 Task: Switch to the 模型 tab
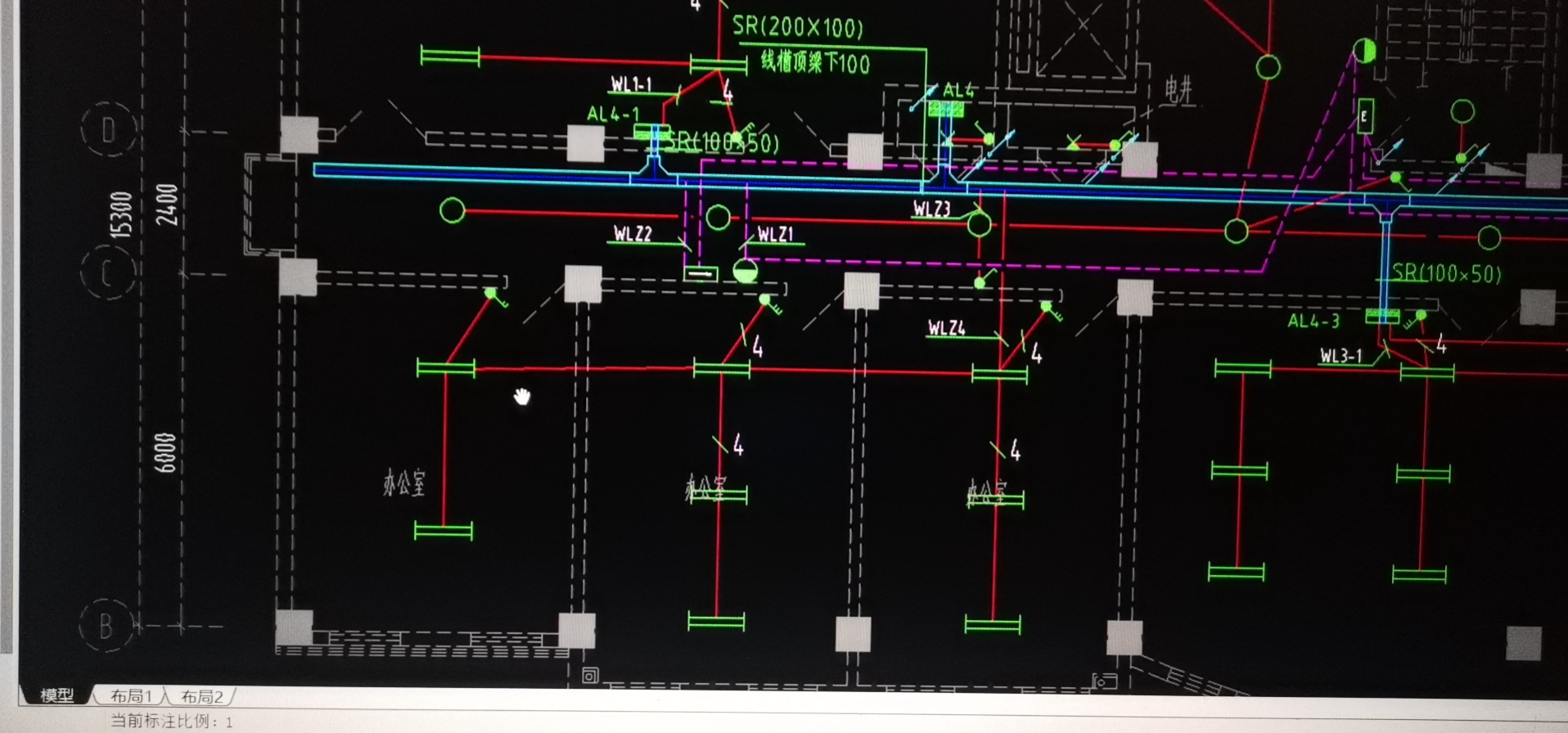[x=57, y=695]
